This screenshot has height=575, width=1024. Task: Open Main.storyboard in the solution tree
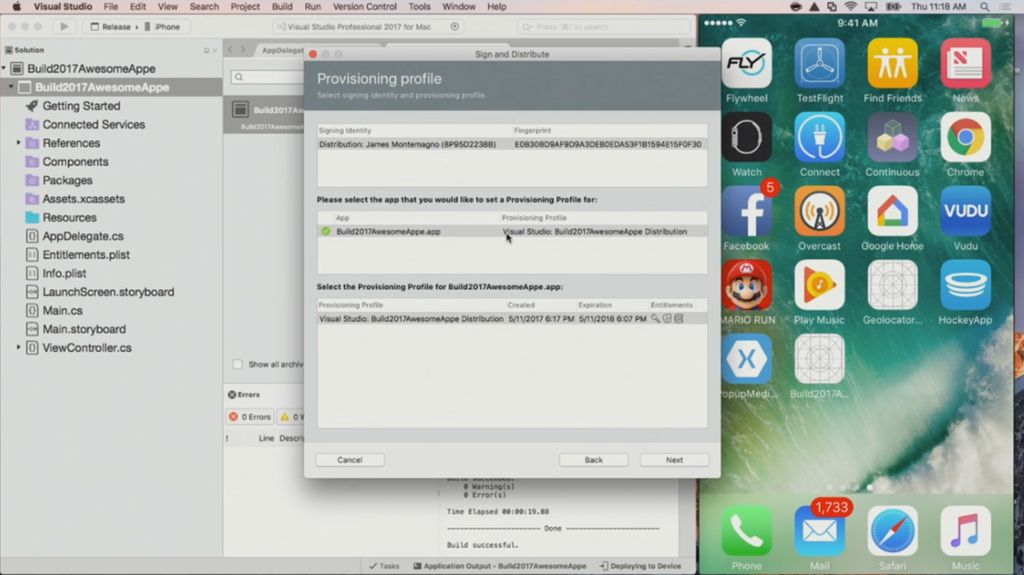click(84, 329)
